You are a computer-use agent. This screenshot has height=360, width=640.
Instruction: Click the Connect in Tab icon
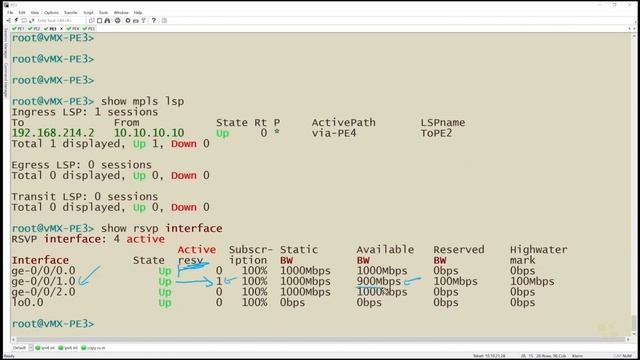click(x=24, y=20)
